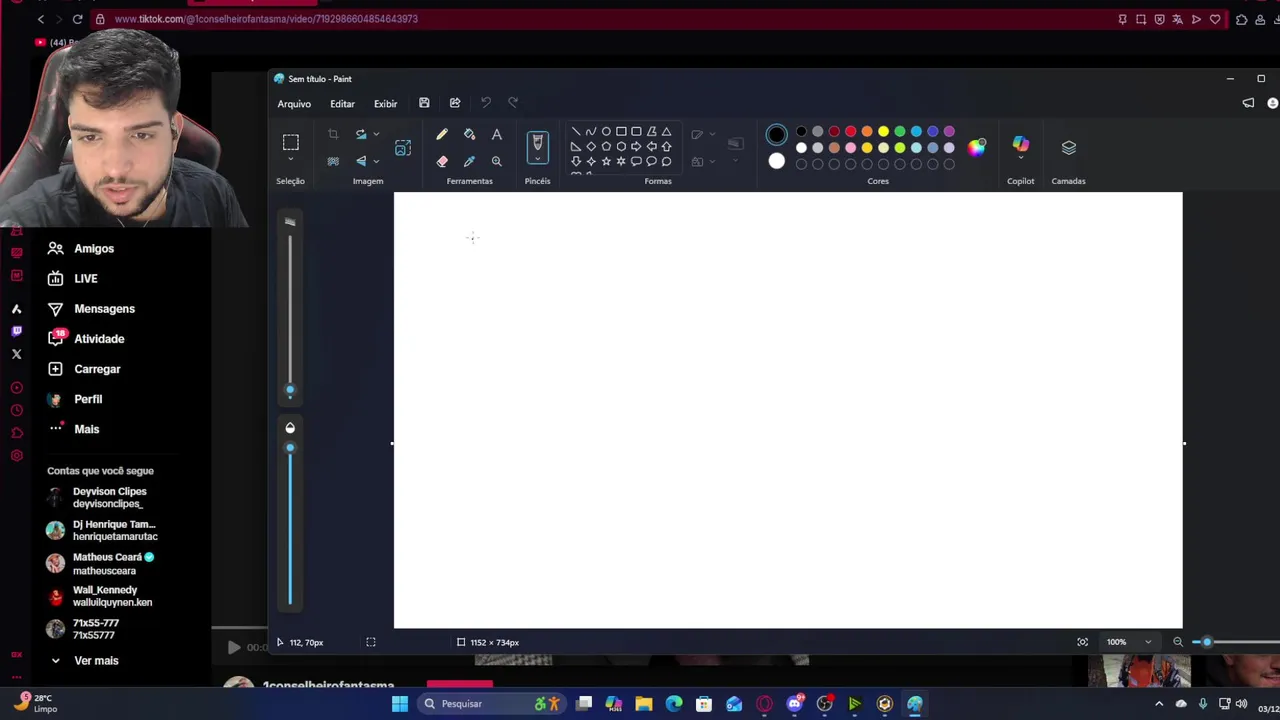Image resolution: width=1280 pixels, height=720 pixels.
Task: Choose the rectangular Selection tool
Action: [x=290, y=142]
